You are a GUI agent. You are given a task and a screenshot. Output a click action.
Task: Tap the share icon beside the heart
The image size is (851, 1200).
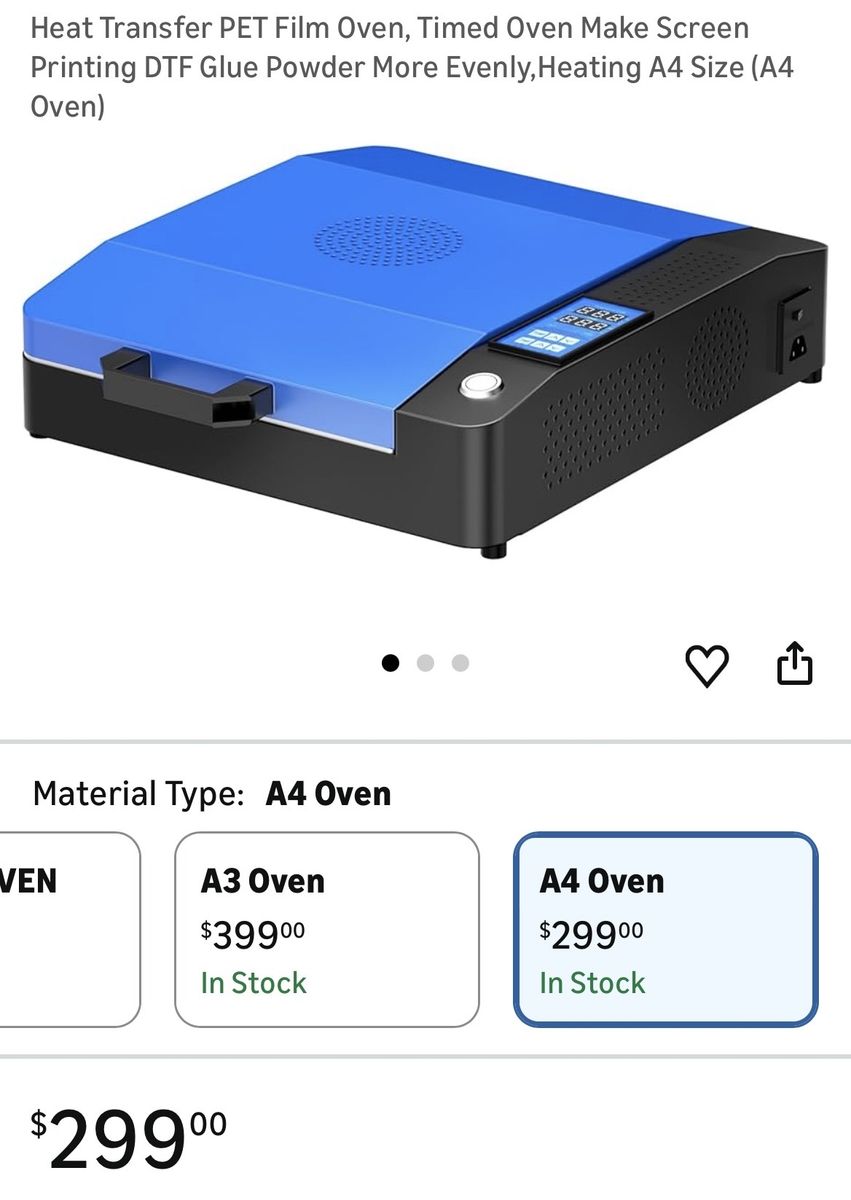tap(795, 664)
